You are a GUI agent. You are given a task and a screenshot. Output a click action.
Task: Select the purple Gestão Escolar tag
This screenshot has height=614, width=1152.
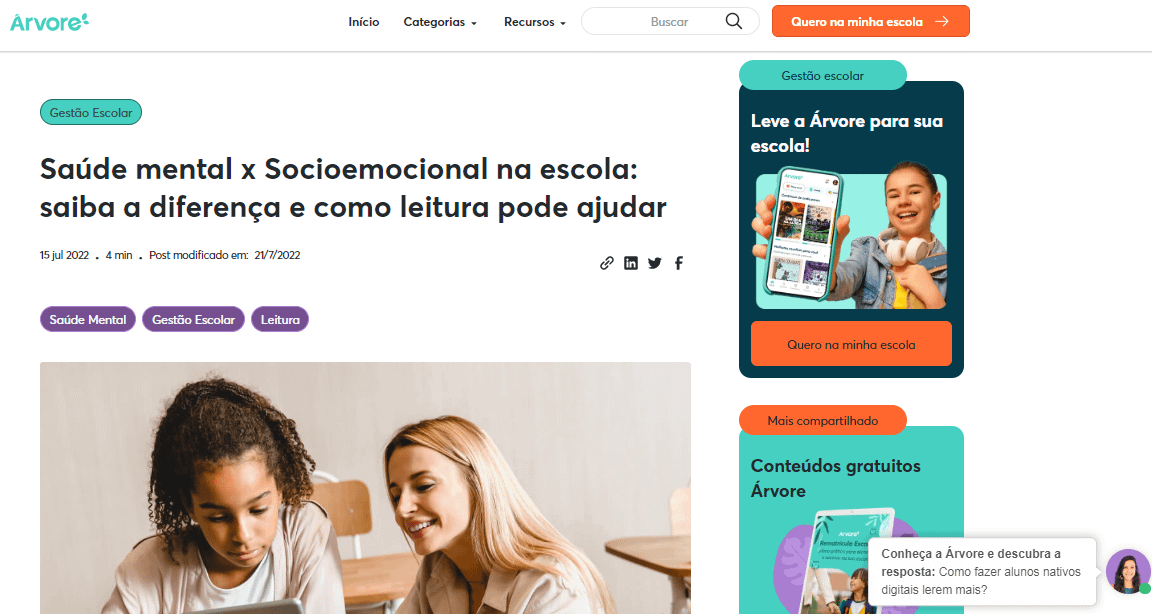click(193, 319)
